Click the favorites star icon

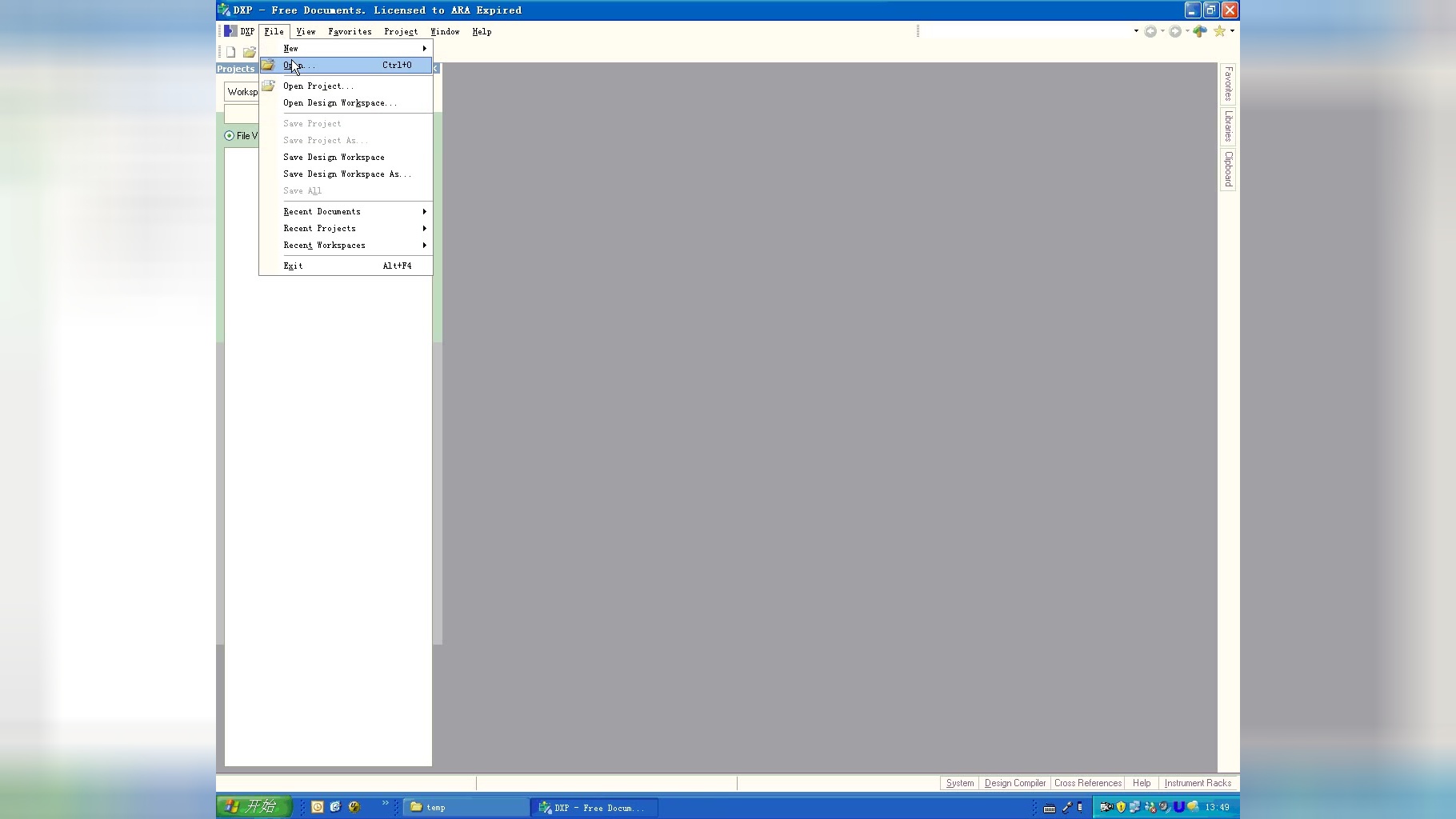click(1219, 31)
